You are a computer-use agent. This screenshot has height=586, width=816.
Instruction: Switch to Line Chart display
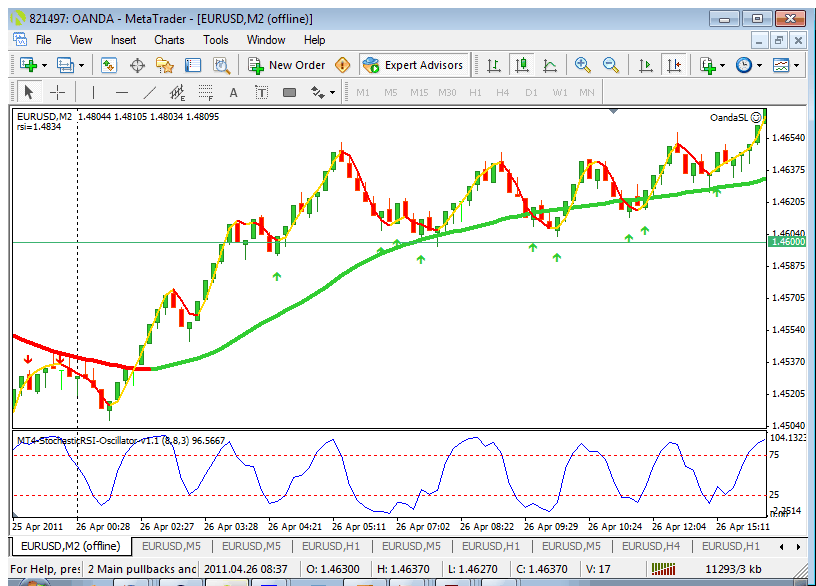tap(550, 65)
